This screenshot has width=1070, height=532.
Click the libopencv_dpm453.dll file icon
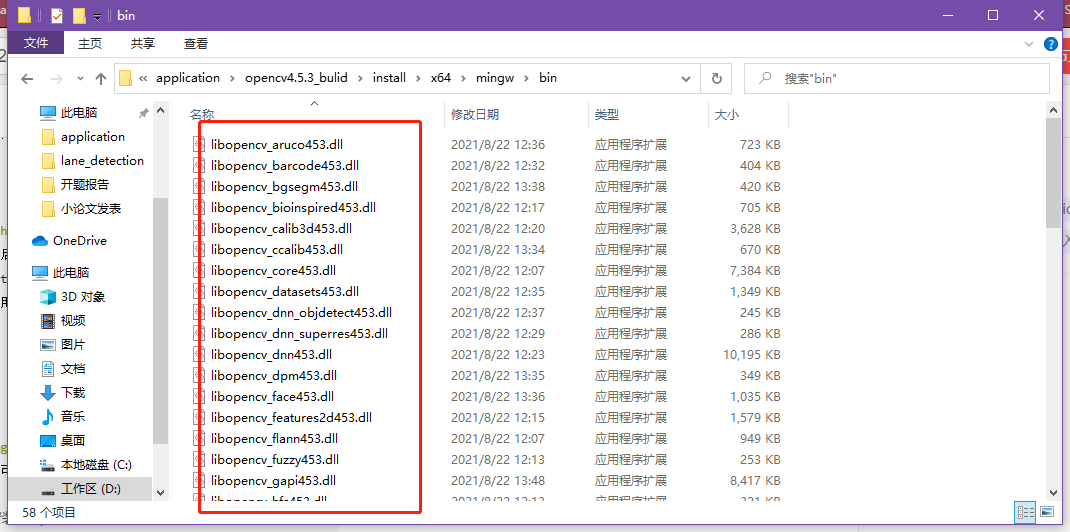[199, 375]
